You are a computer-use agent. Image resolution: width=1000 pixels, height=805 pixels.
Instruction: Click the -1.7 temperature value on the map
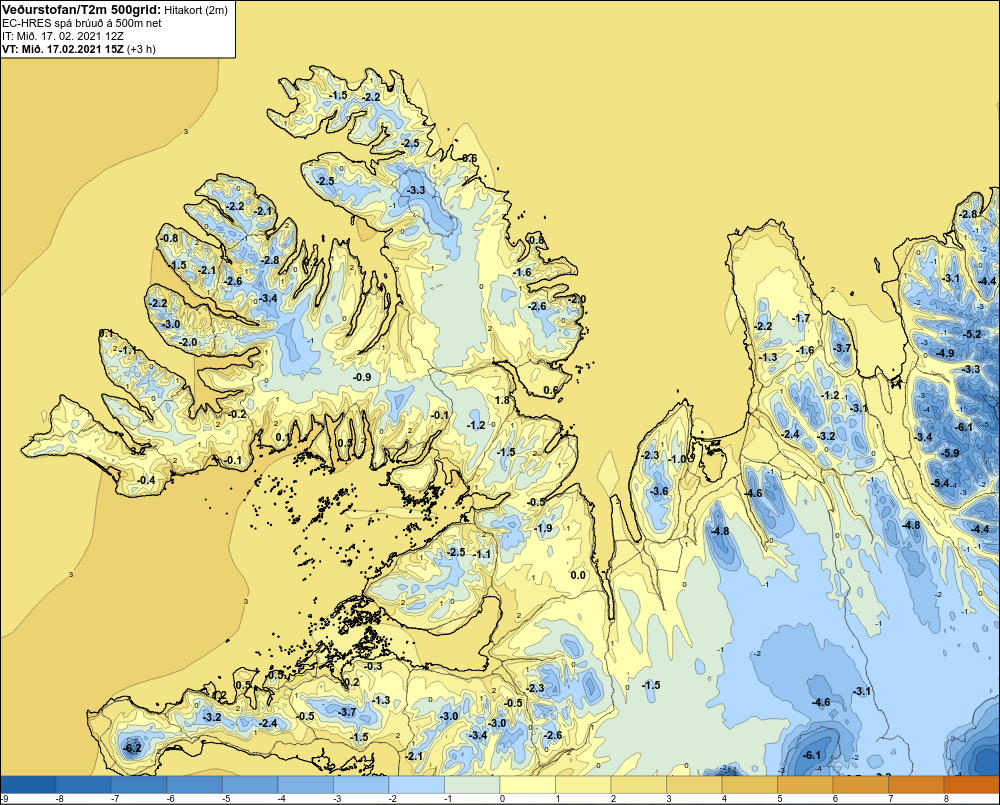[801, 318]
